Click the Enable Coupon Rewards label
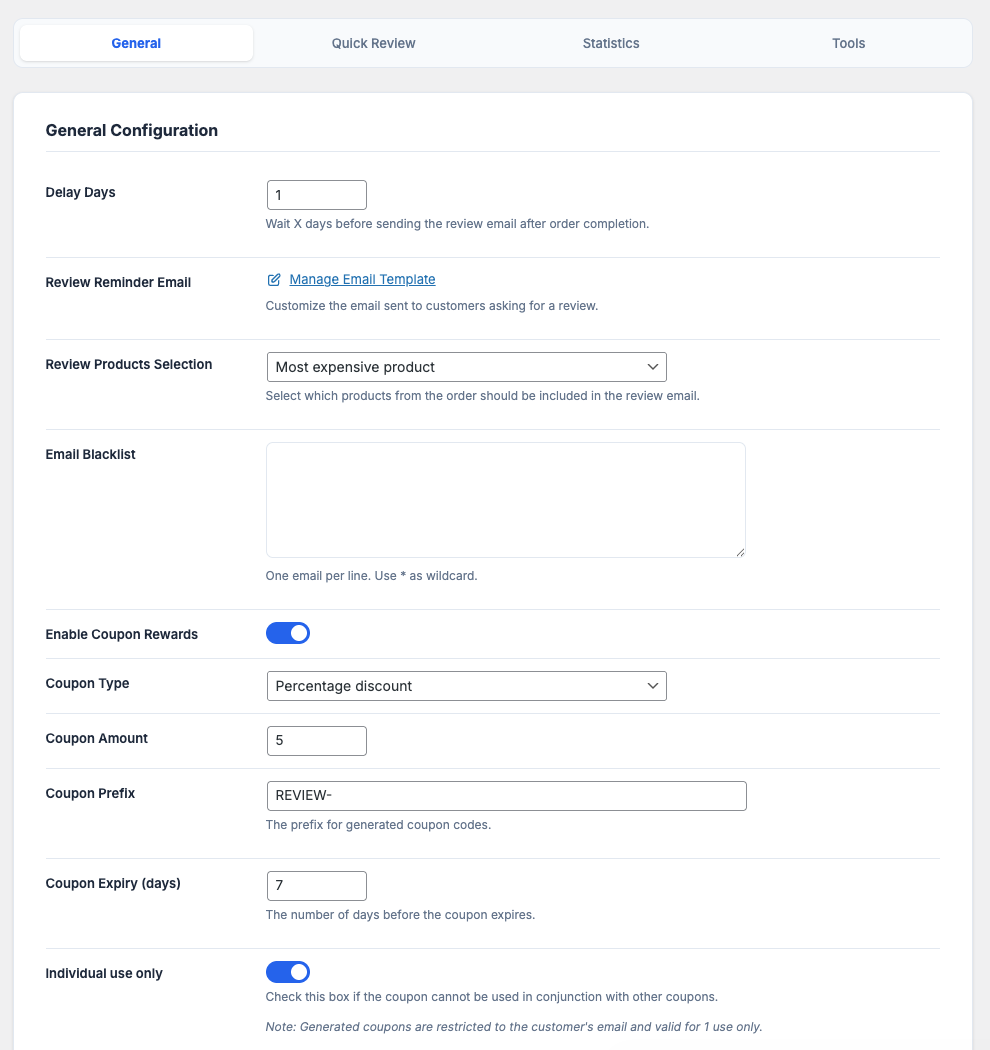This screenshot has width=990, height=1050. 122,635
